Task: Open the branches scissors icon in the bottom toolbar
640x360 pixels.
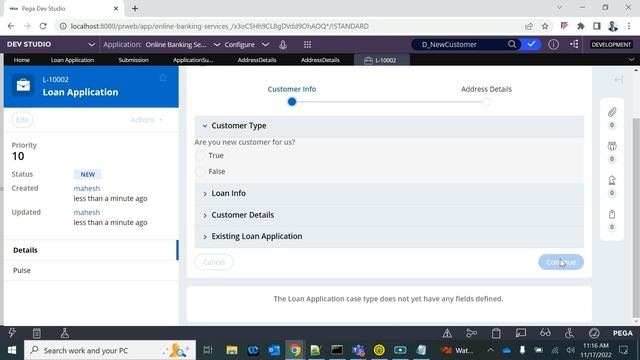Action: (471, 333)
